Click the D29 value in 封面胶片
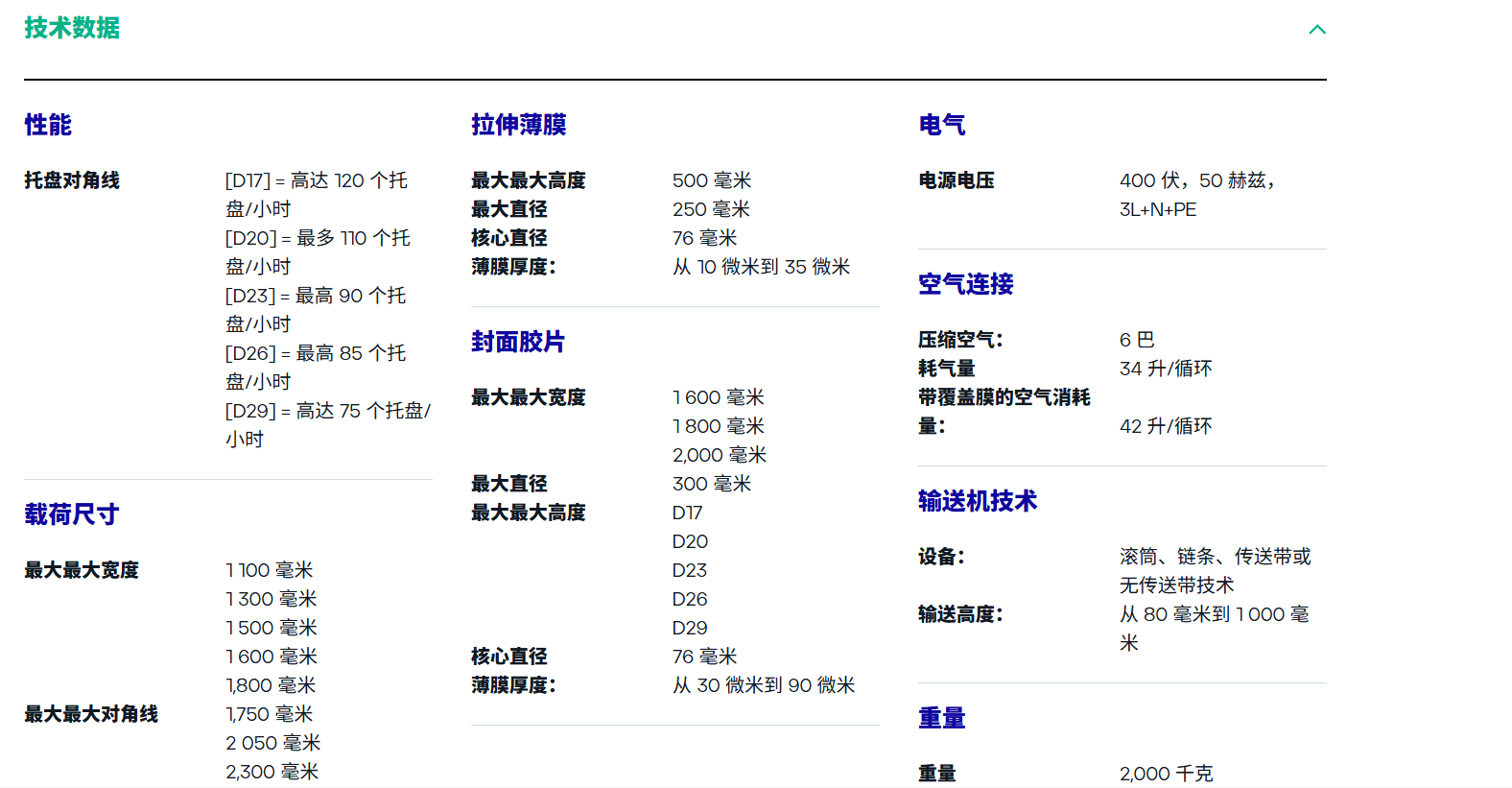 coord(690,628)
